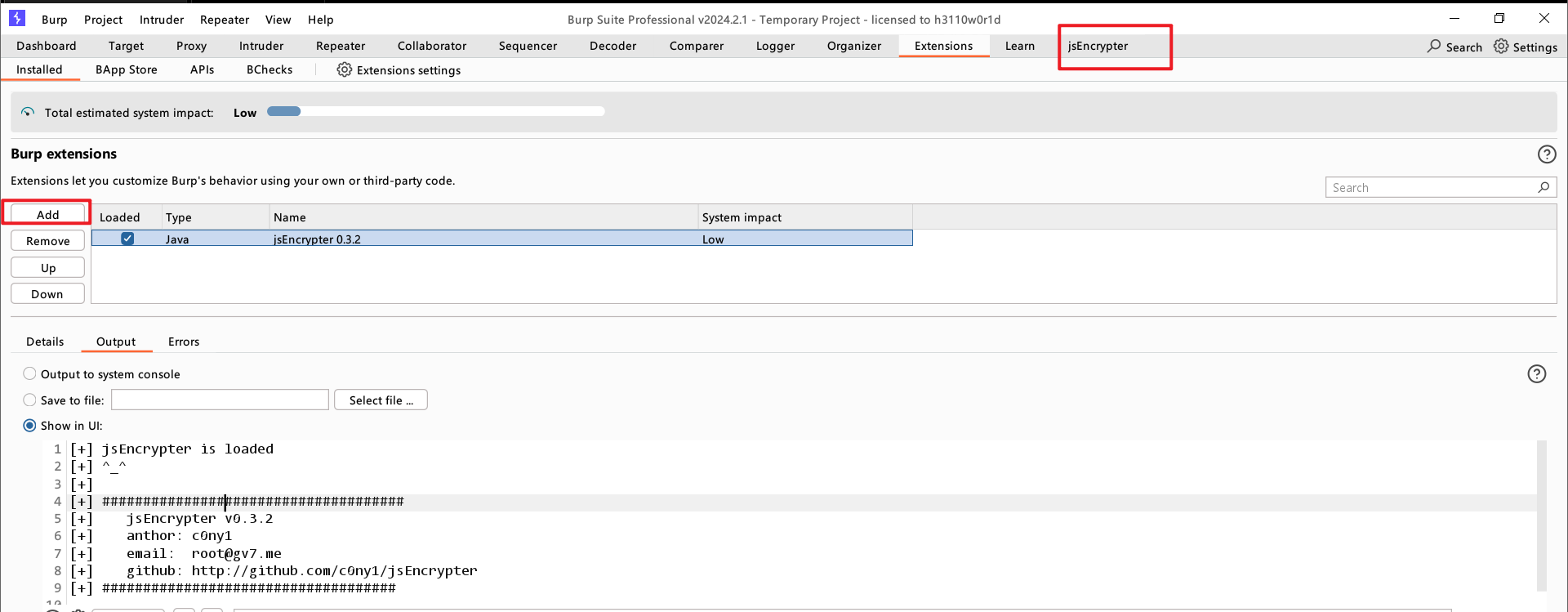Open the Repeater menu in menu bar
This screenshot has height=612, width=1568.
[x=225, y=20]
